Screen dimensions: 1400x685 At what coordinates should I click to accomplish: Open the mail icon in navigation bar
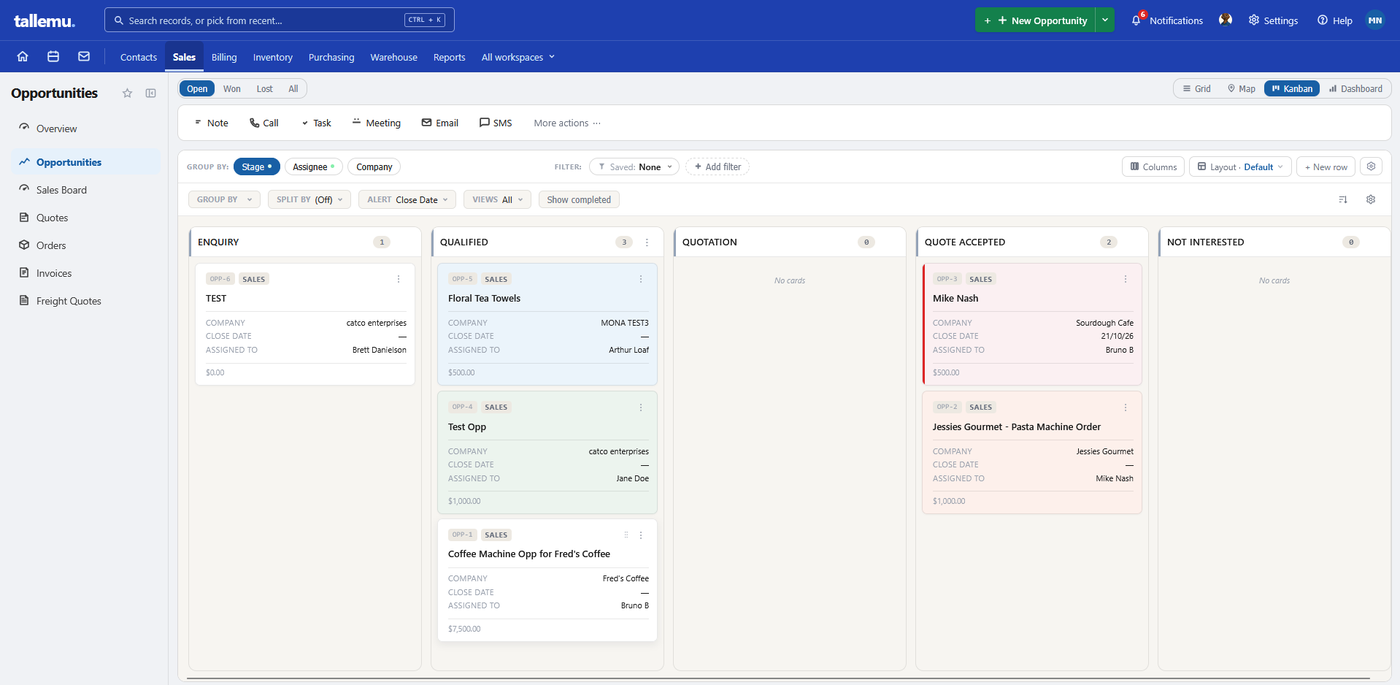coord(84,57)
